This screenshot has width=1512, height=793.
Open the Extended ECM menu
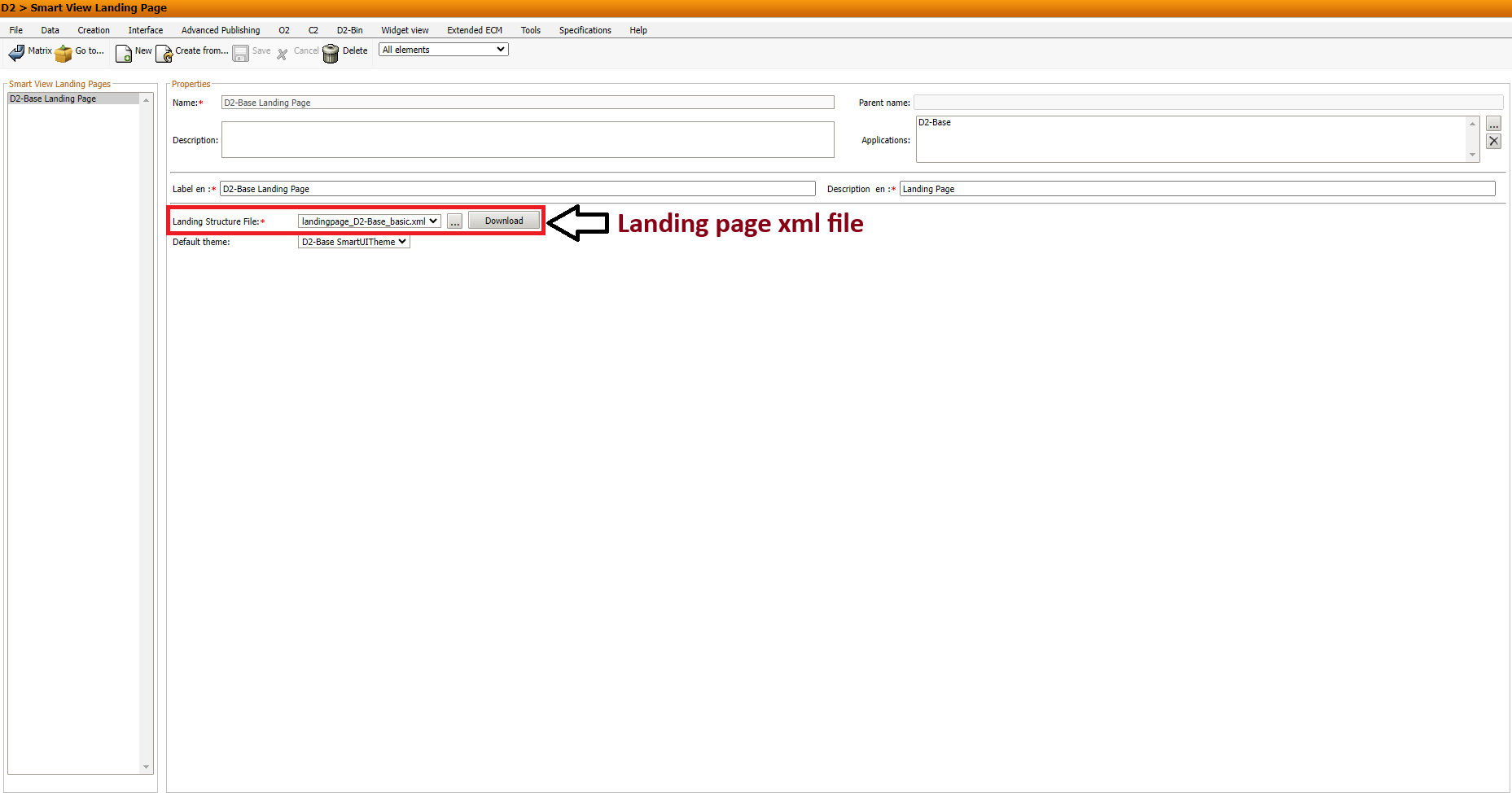click(475, 30)
